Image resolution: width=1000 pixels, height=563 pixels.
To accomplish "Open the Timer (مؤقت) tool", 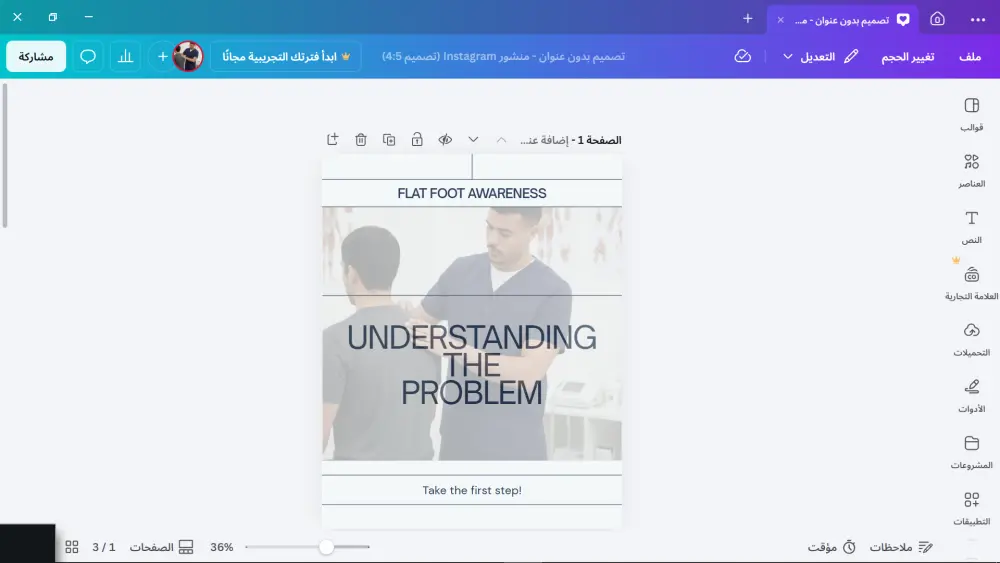I will (x=832, y=547).
